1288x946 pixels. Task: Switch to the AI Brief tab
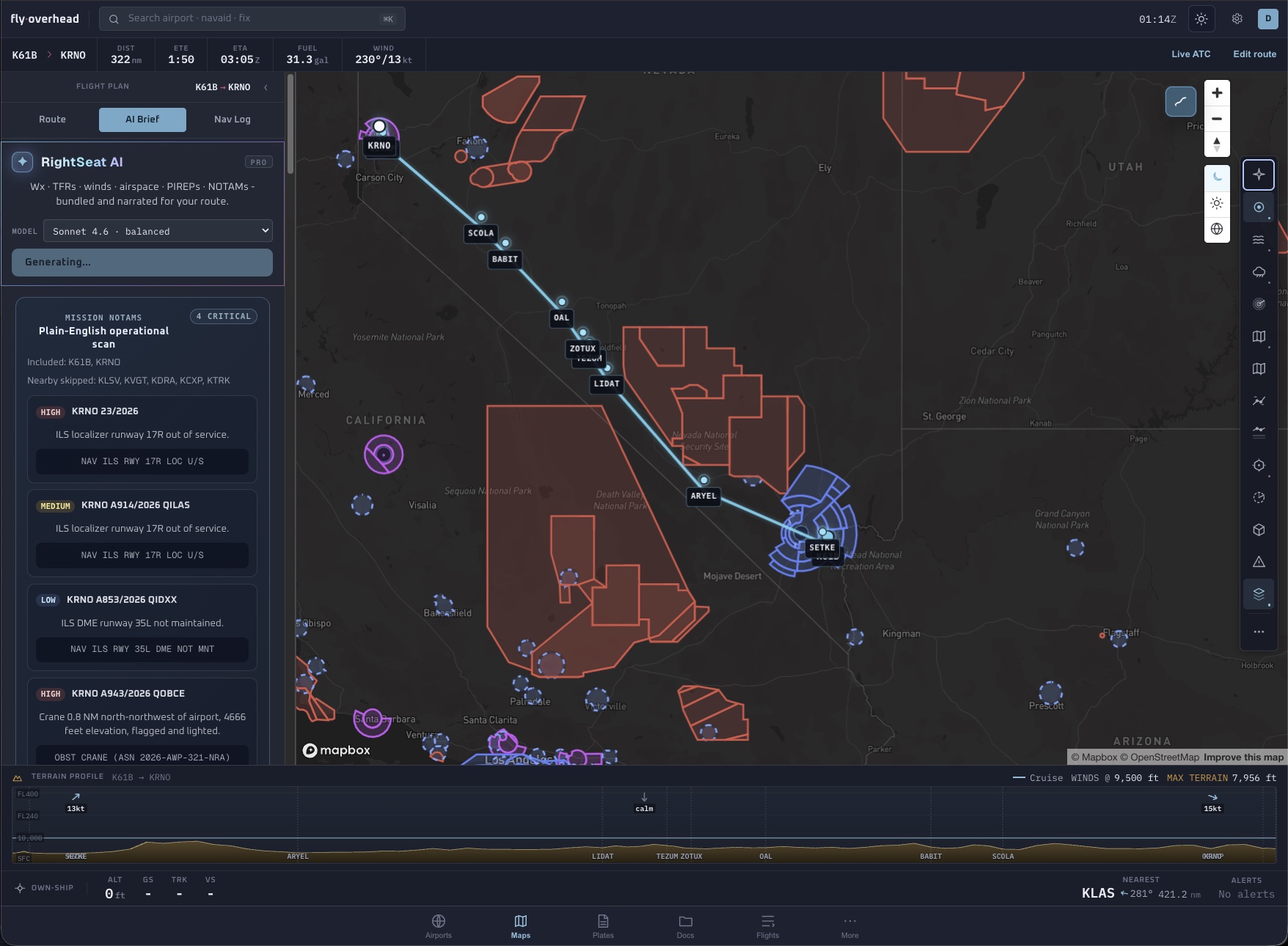[142, 120]
